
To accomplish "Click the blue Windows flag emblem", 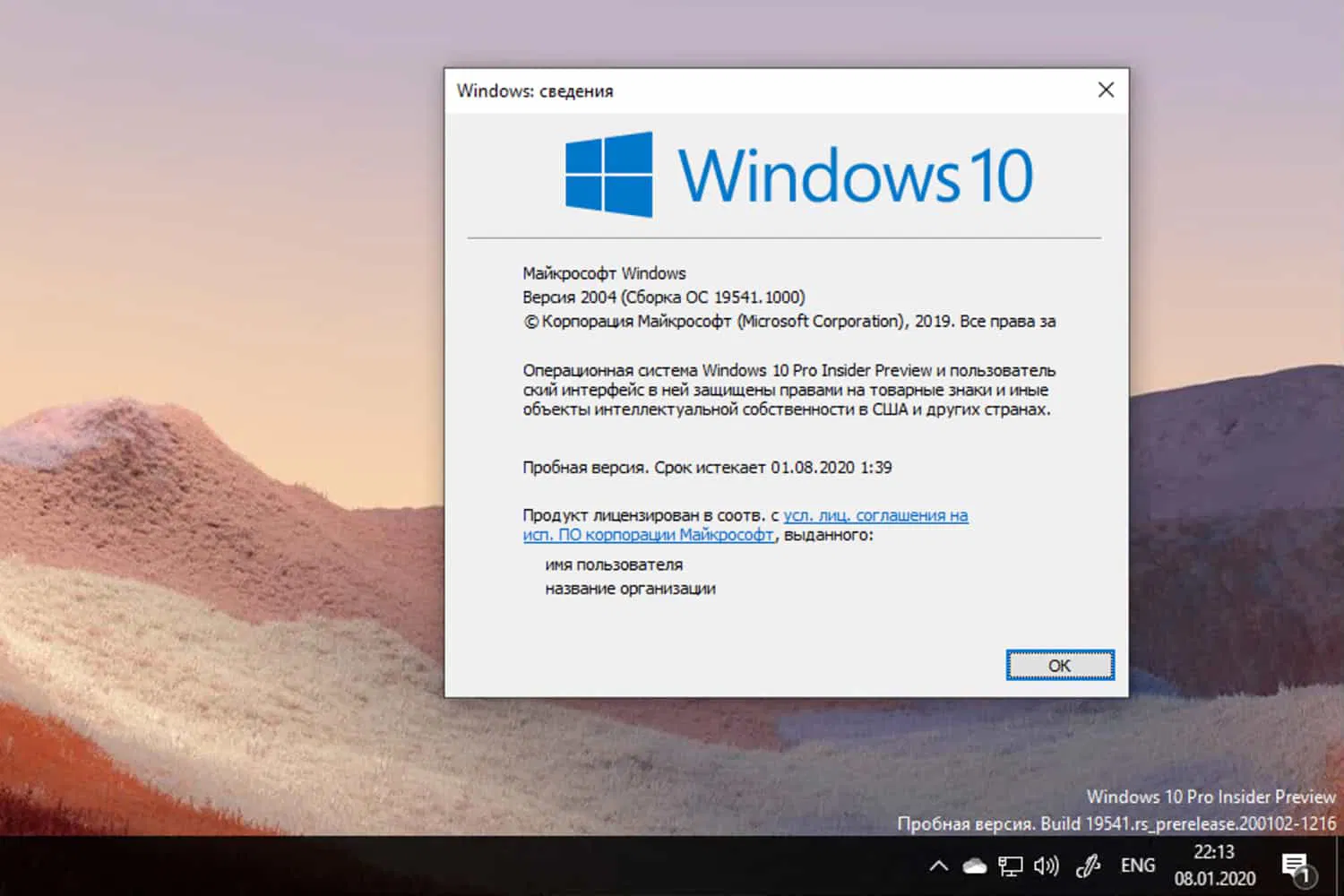I will 608,173.
